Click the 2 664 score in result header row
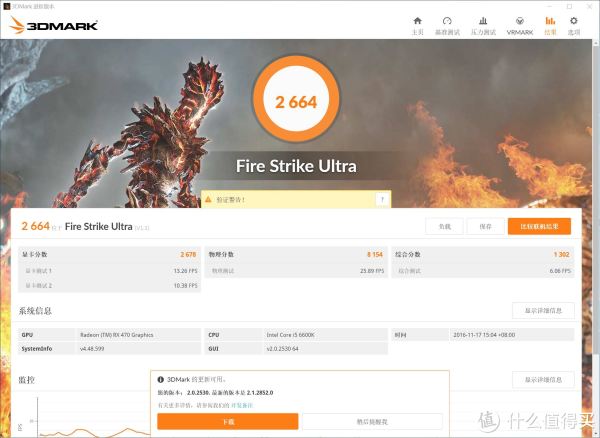This screenshot has width=600, height=438. pyautogui.click(x=36, y=226)
